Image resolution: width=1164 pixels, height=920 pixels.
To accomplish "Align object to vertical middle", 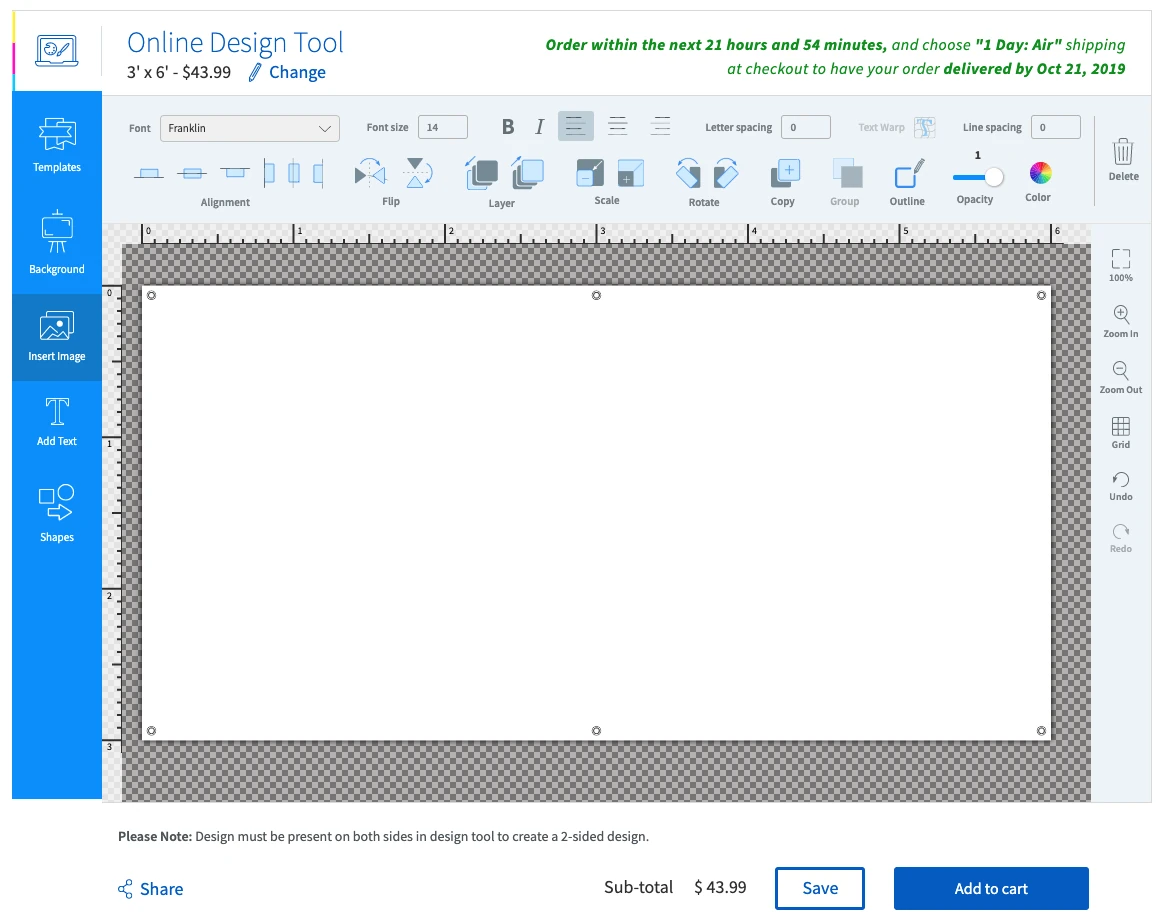I will 192,174.
